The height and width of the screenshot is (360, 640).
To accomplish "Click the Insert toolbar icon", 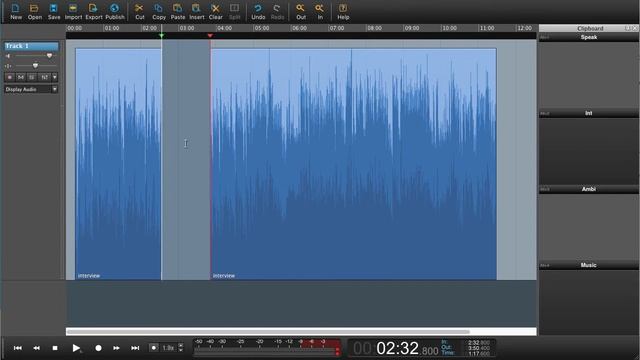I will (196, 11).
